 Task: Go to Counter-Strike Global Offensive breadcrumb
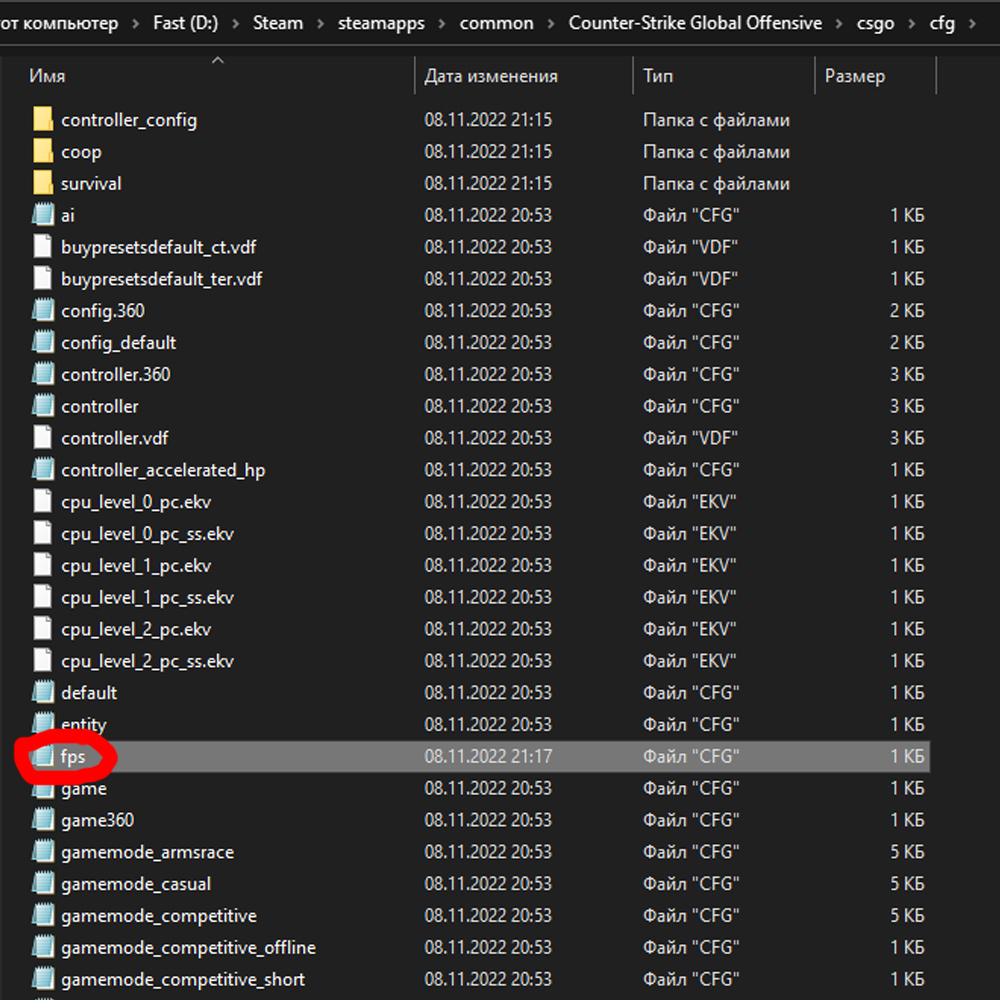coord(695,24)
